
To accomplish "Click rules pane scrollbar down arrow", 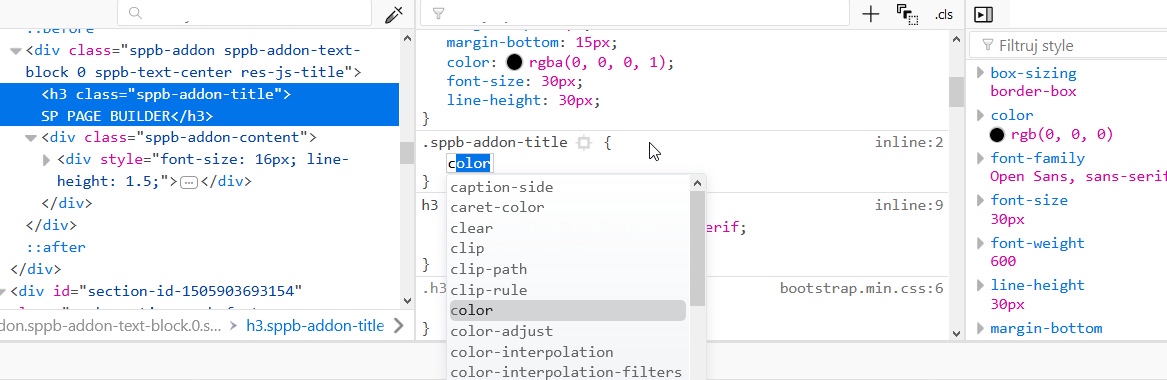I will point(956,334).
